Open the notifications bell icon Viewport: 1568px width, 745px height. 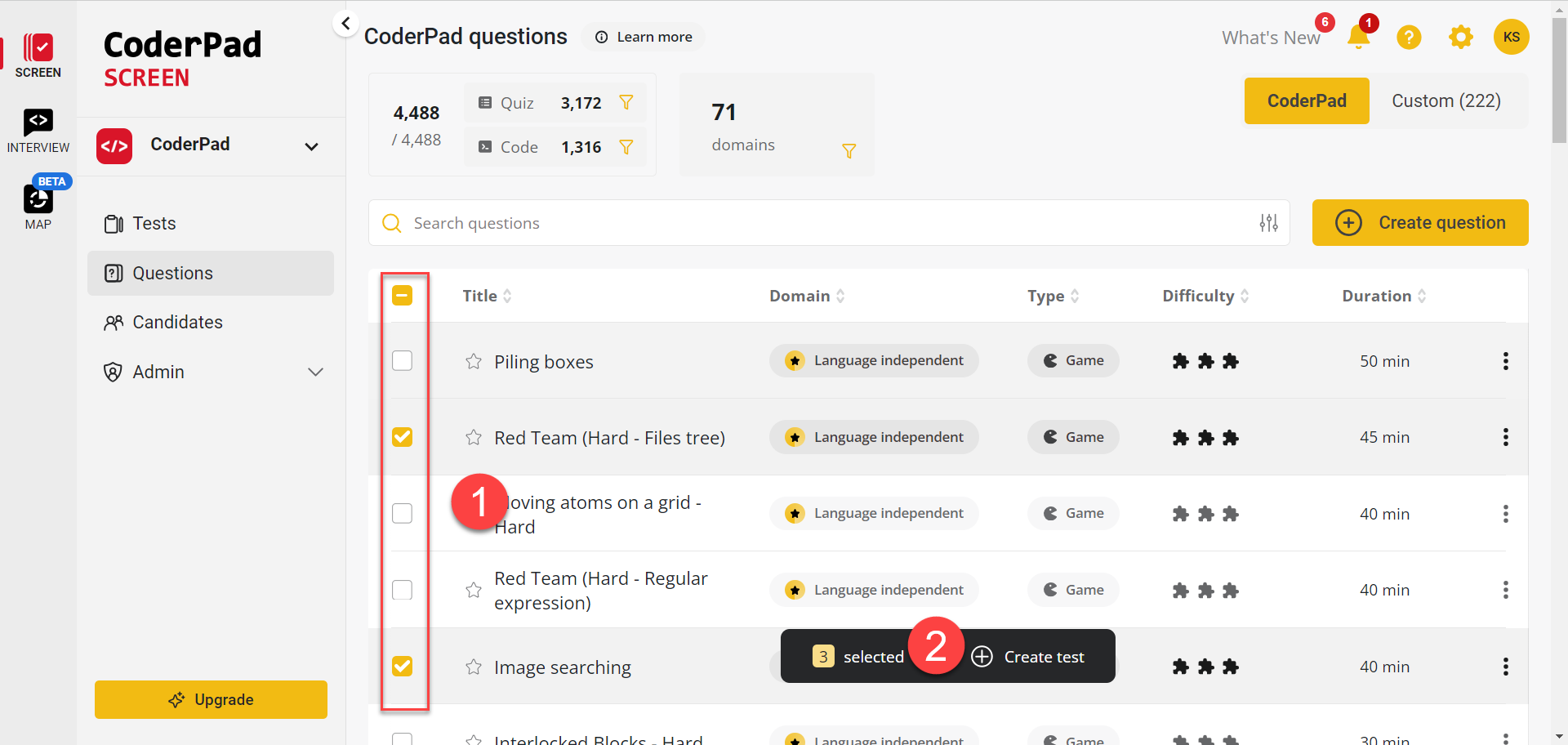1358,37
